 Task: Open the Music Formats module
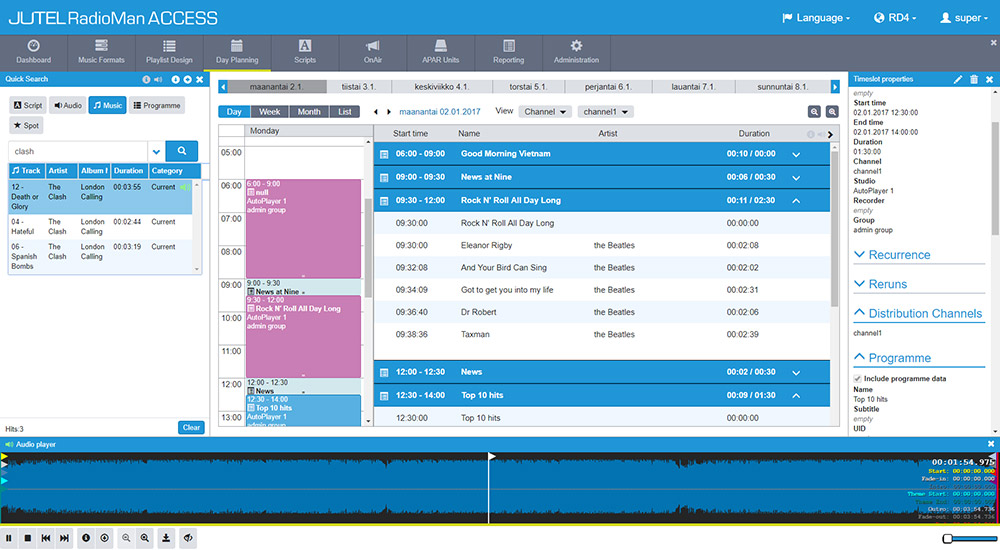pos(101,52)
